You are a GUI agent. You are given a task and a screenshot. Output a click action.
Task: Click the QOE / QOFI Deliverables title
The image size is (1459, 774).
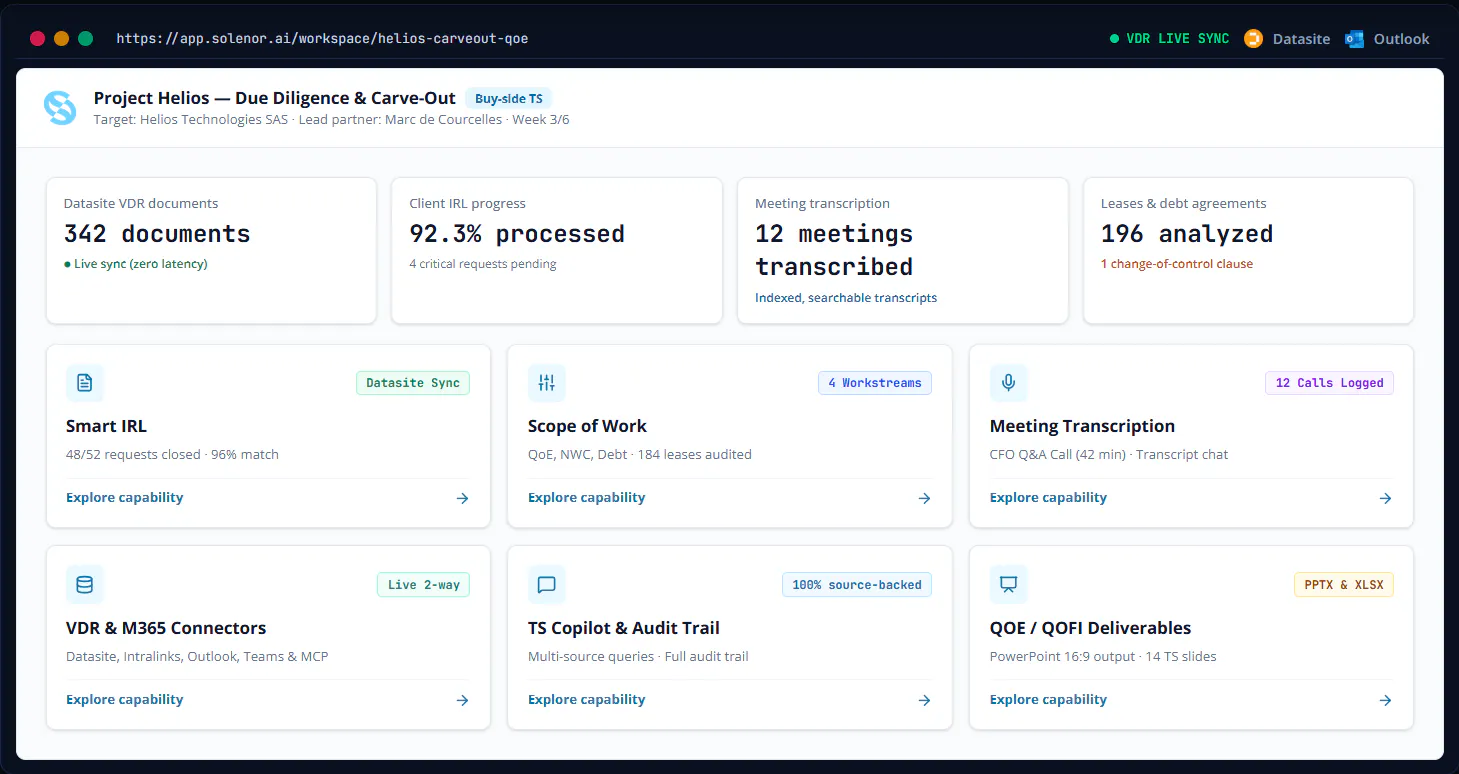(x=1090, y=628)
